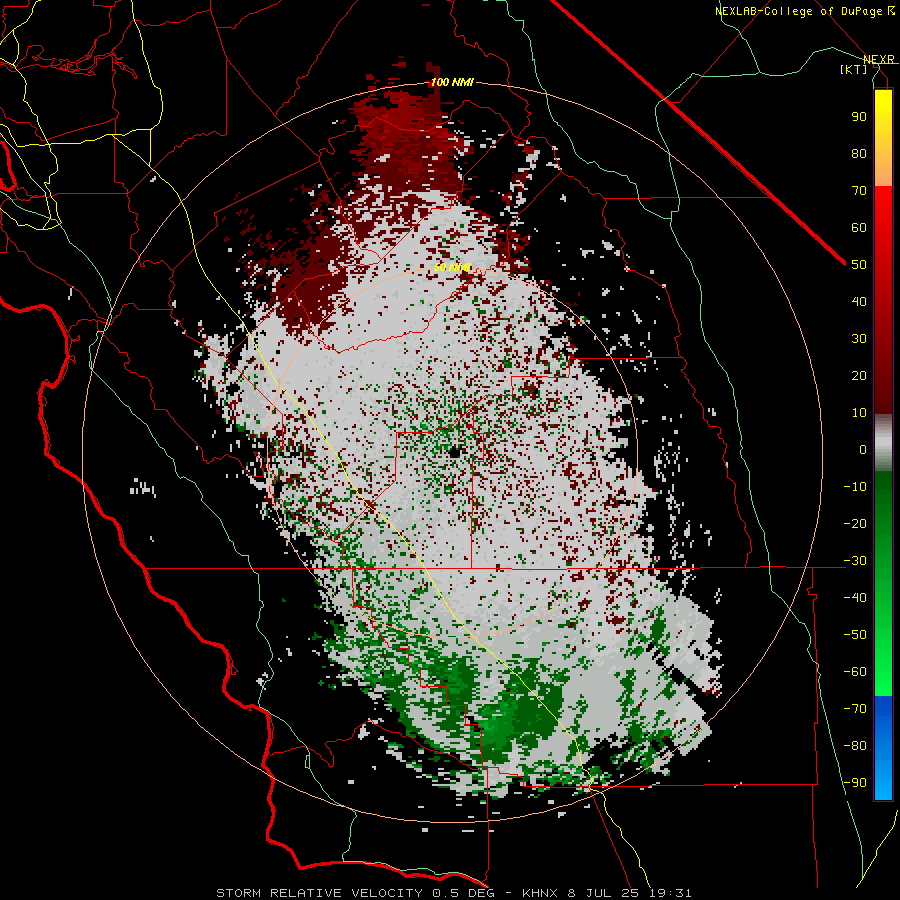This screenshot has height=900, width=900.
Task: Pick the orange segment of the color bar
Action: 883,168
